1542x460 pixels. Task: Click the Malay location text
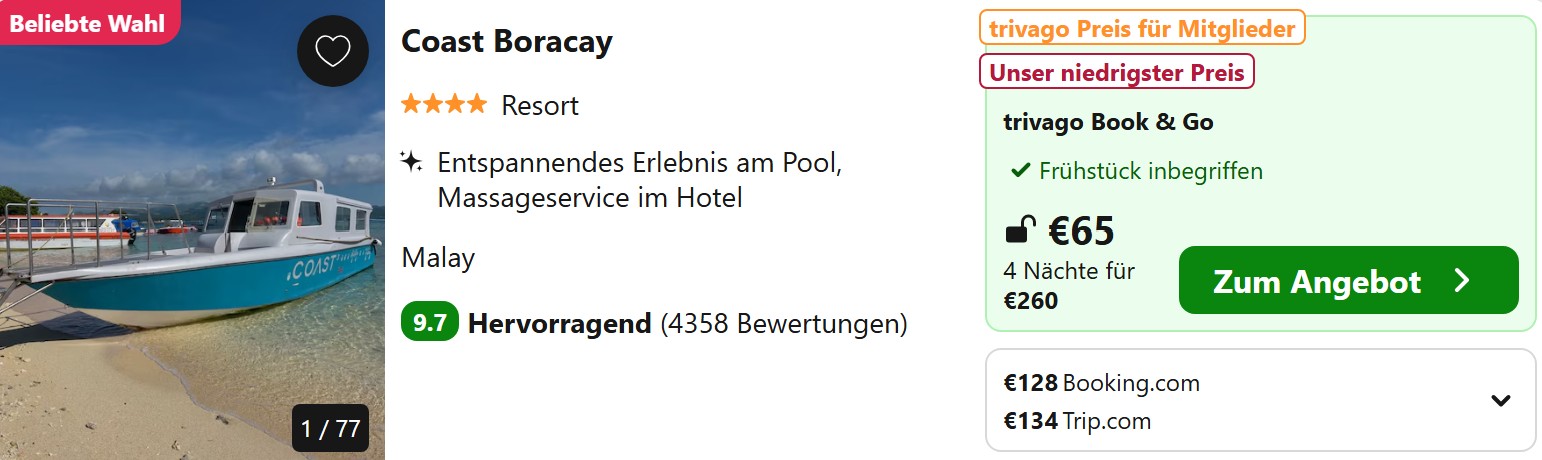coord(438,258)
